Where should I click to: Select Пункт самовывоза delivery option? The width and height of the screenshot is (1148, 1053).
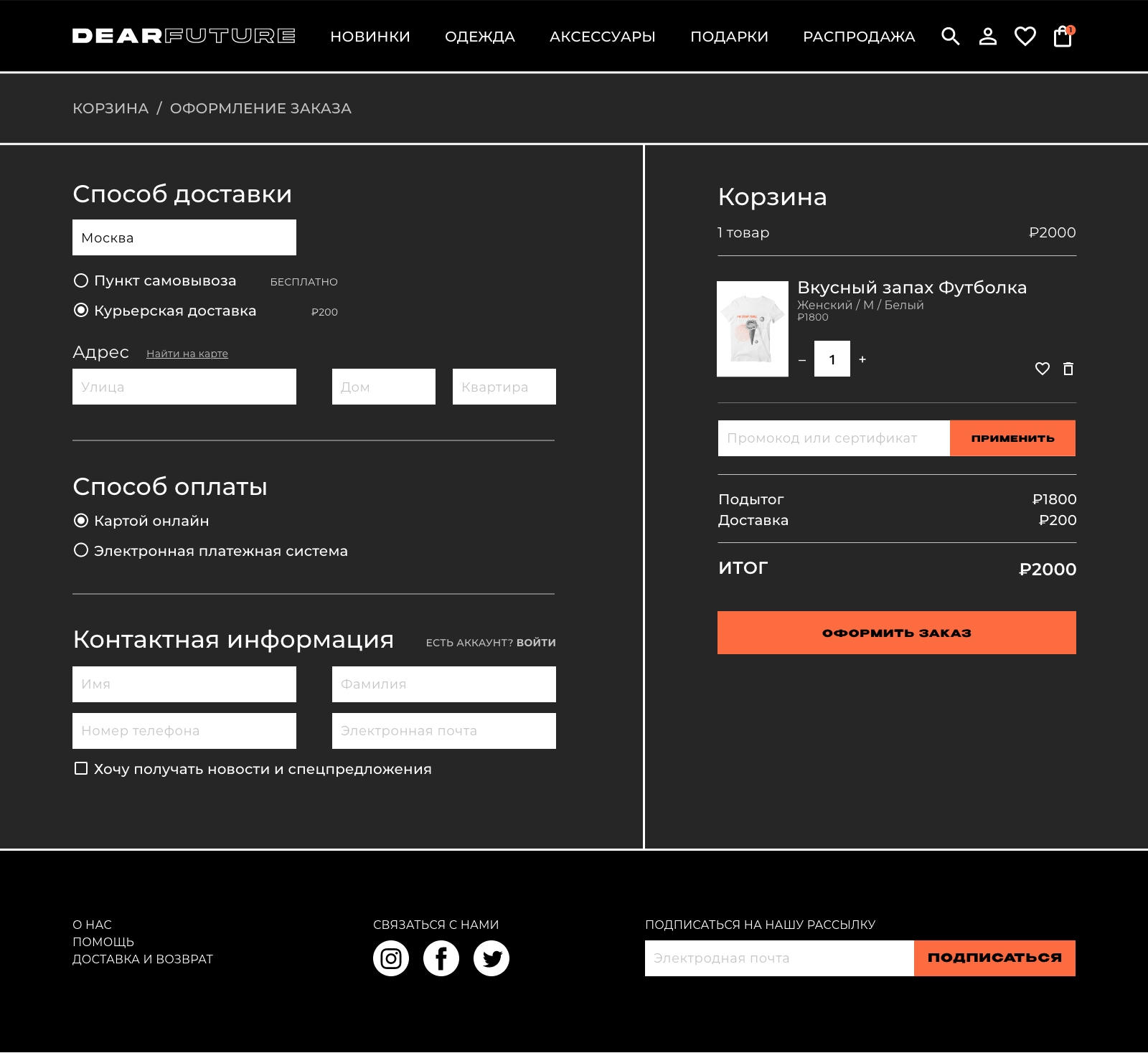point(81,280)
